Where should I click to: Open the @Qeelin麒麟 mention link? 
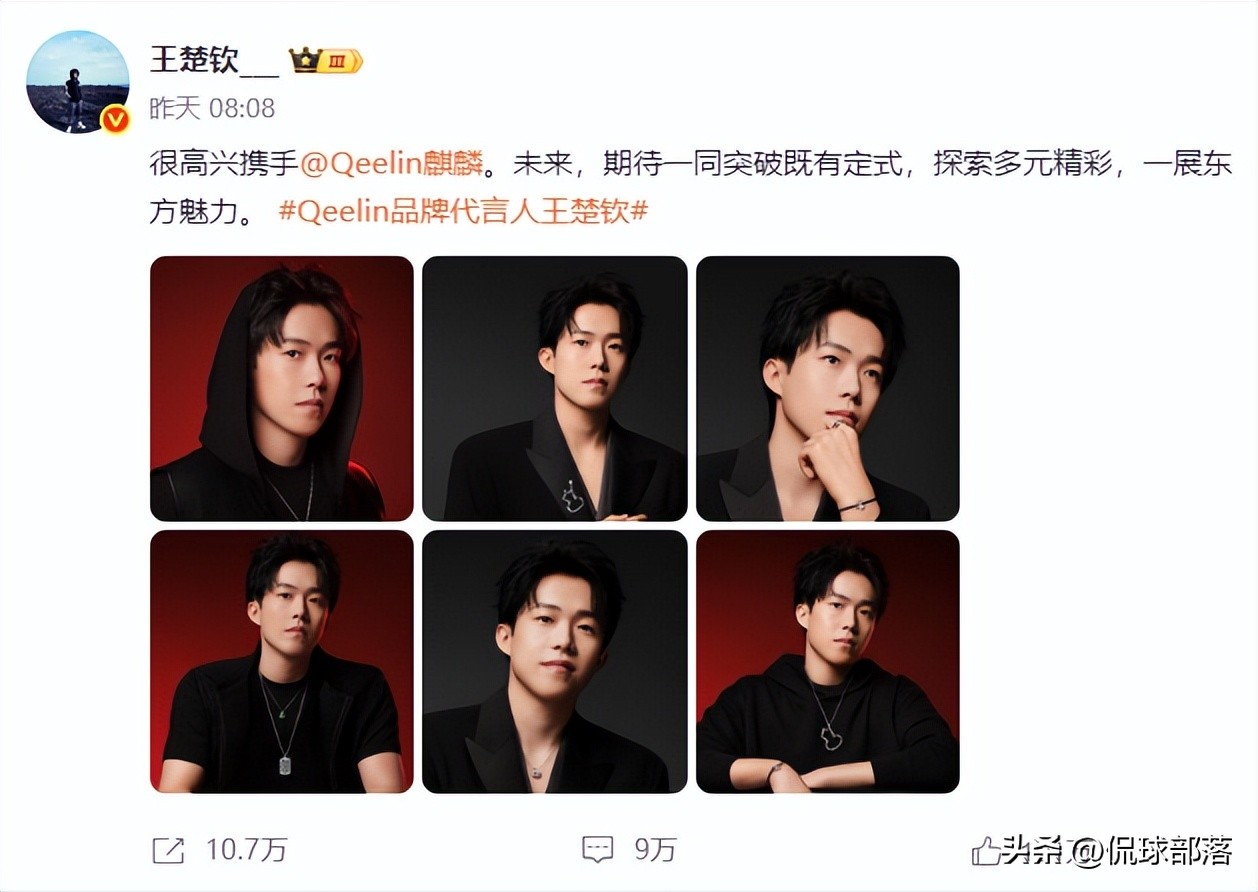391,164
